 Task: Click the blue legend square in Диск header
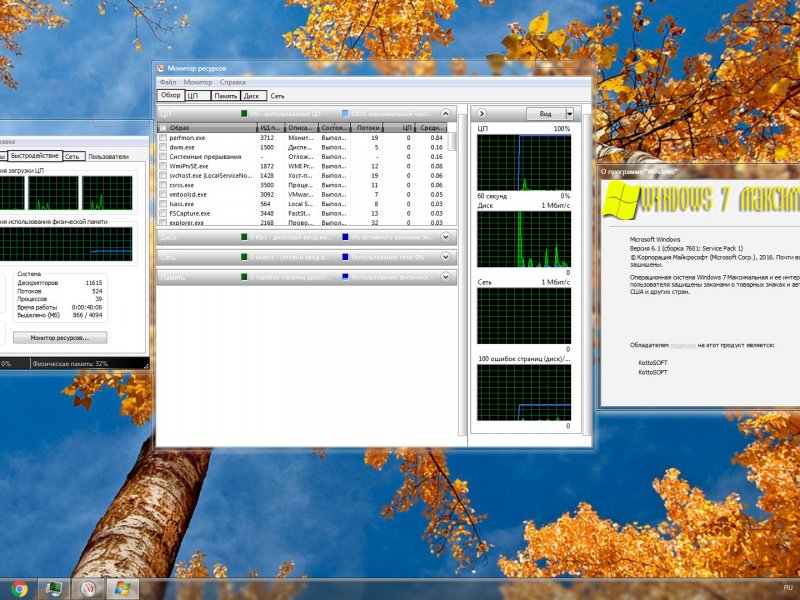click(345, 237)
